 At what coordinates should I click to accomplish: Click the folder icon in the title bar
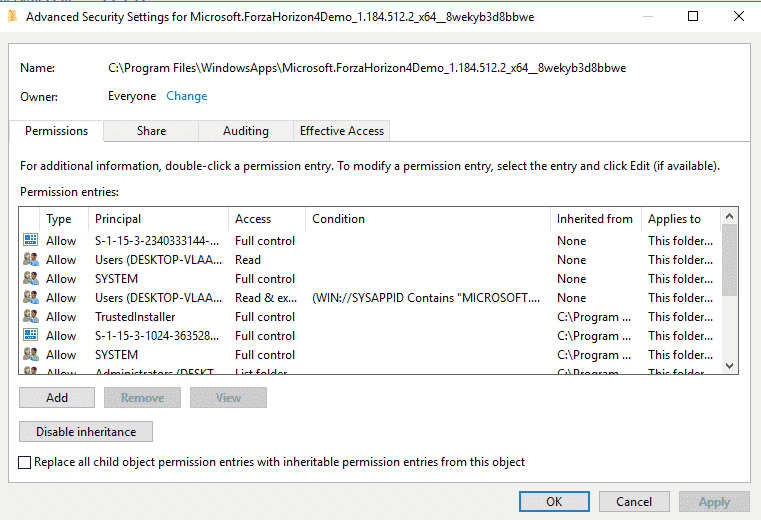[x=13, y=17]
